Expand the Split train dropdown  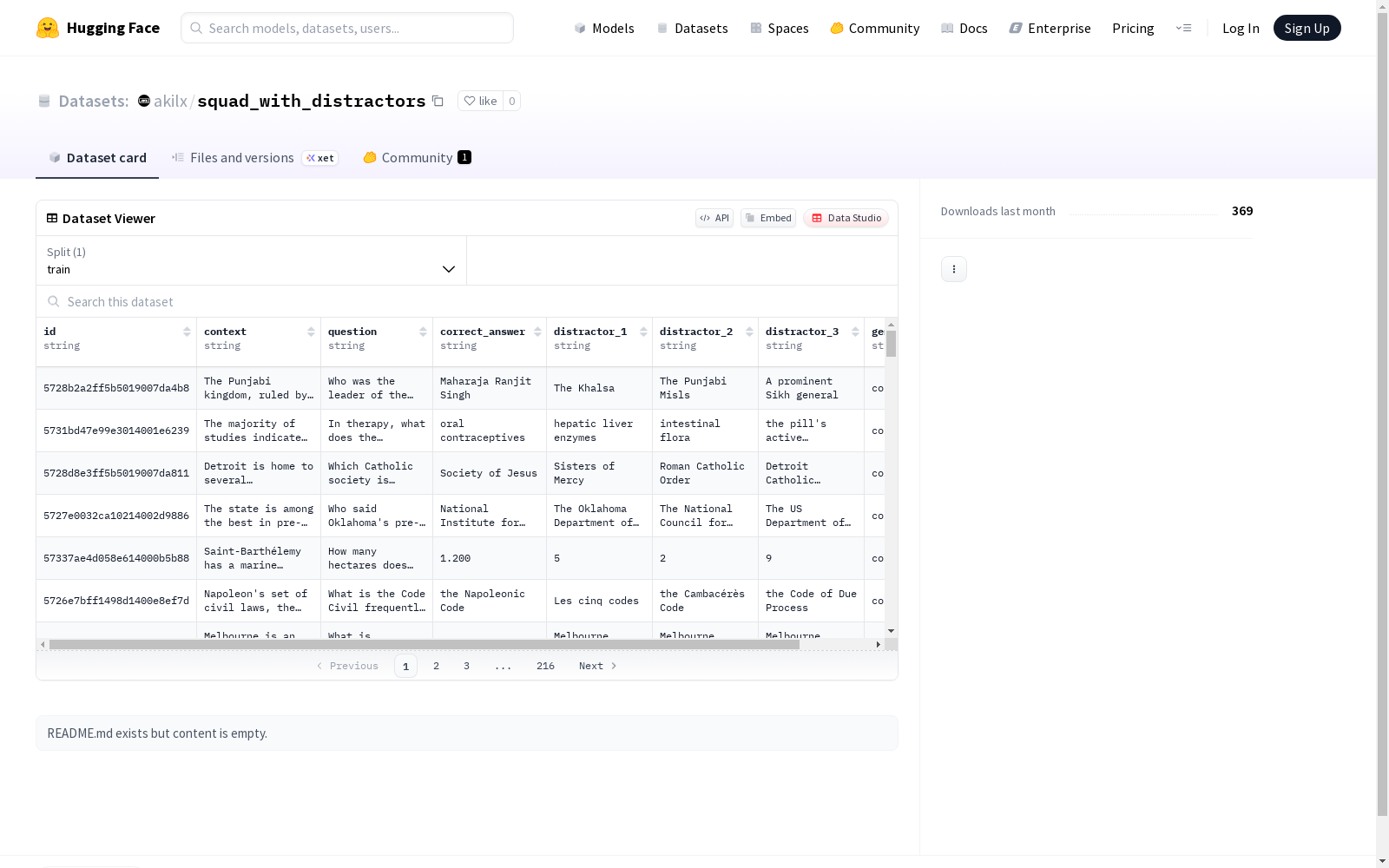251,260
